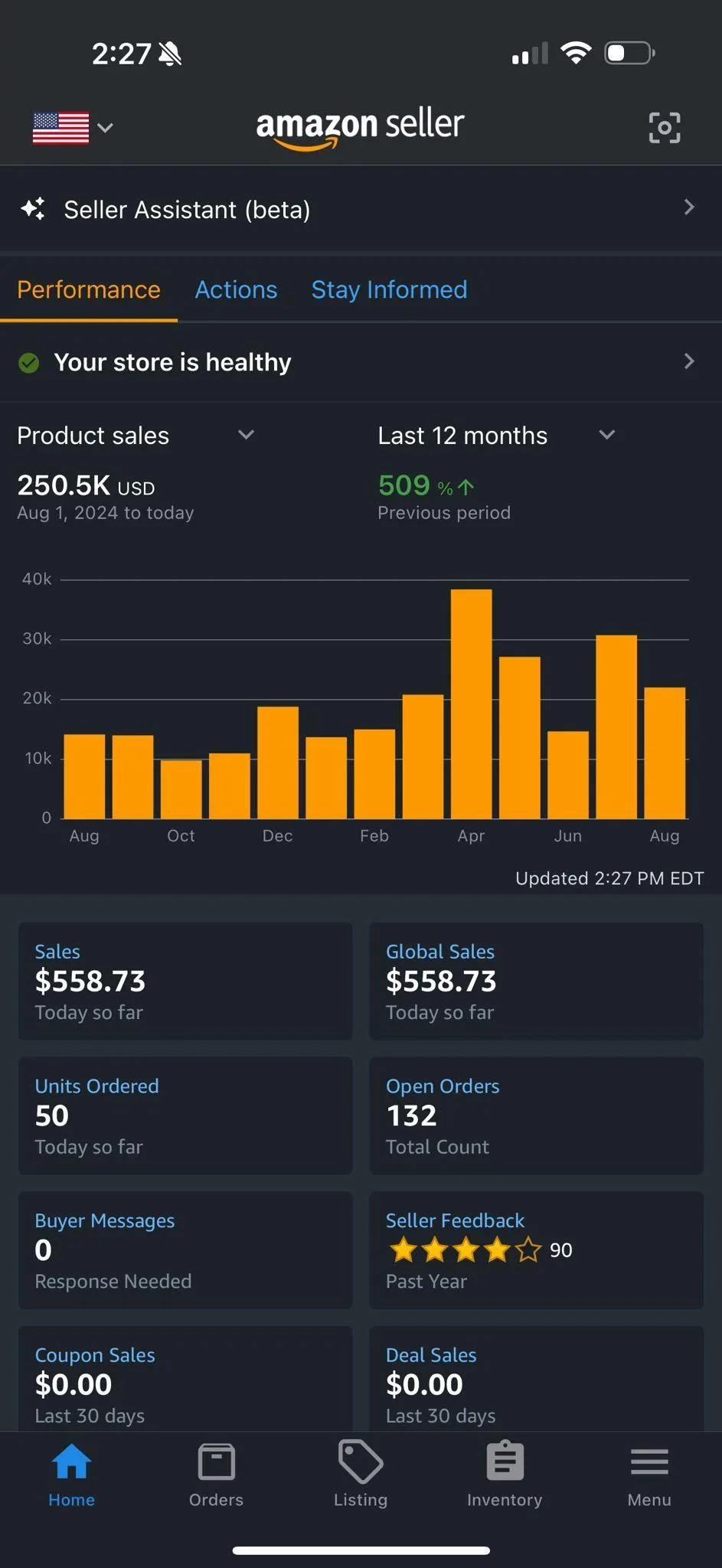Select the Performance tab
This screenshot has height=1568, width=722.
point(89,289)
